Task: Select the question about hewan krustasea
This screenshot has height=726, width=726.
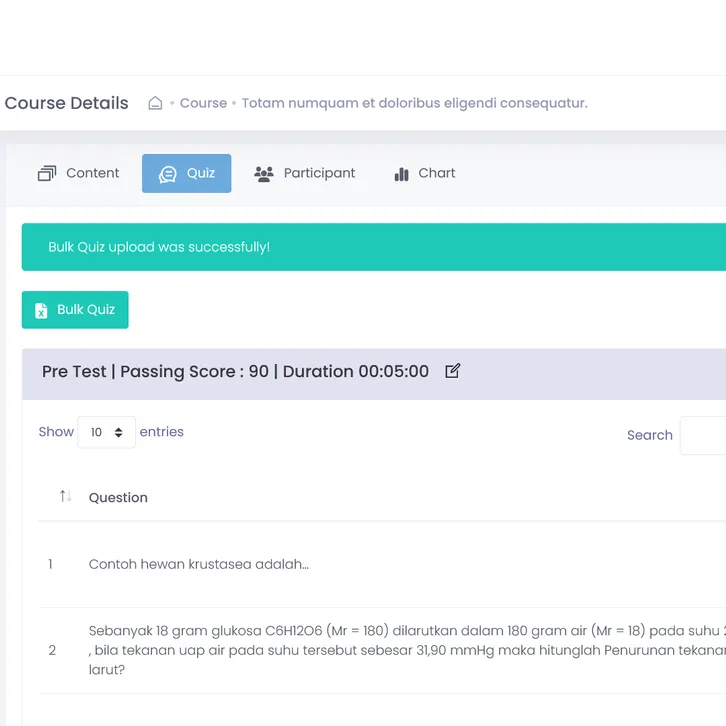Action: point(199,564)
